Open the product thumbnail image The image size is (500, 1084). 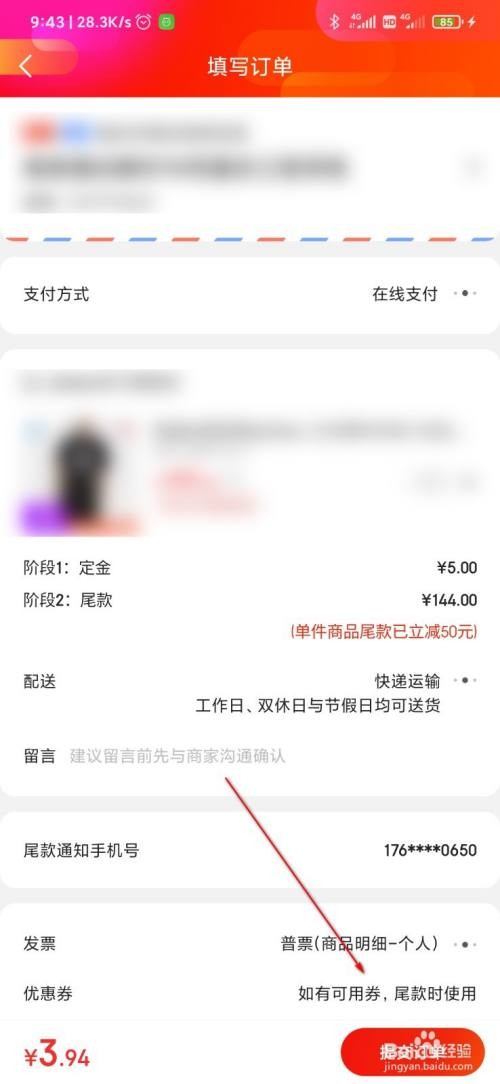82,477
